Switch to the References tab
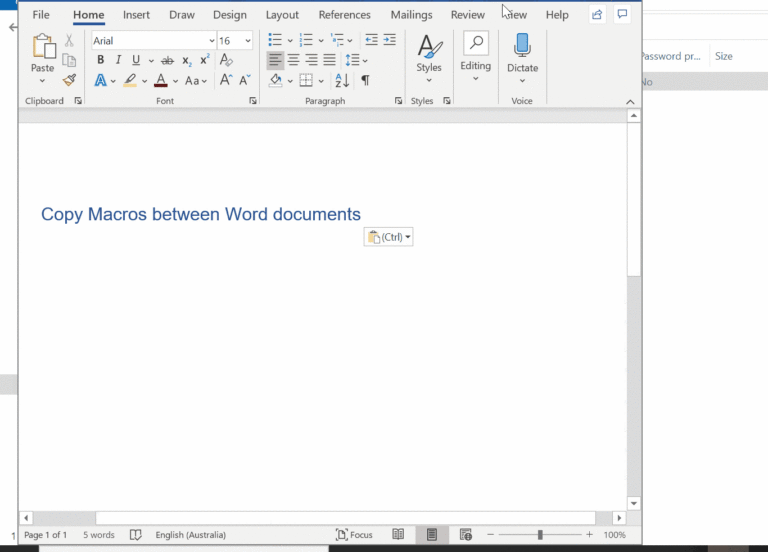The width and height of the screenshot is (768, 552). point(344,15)
